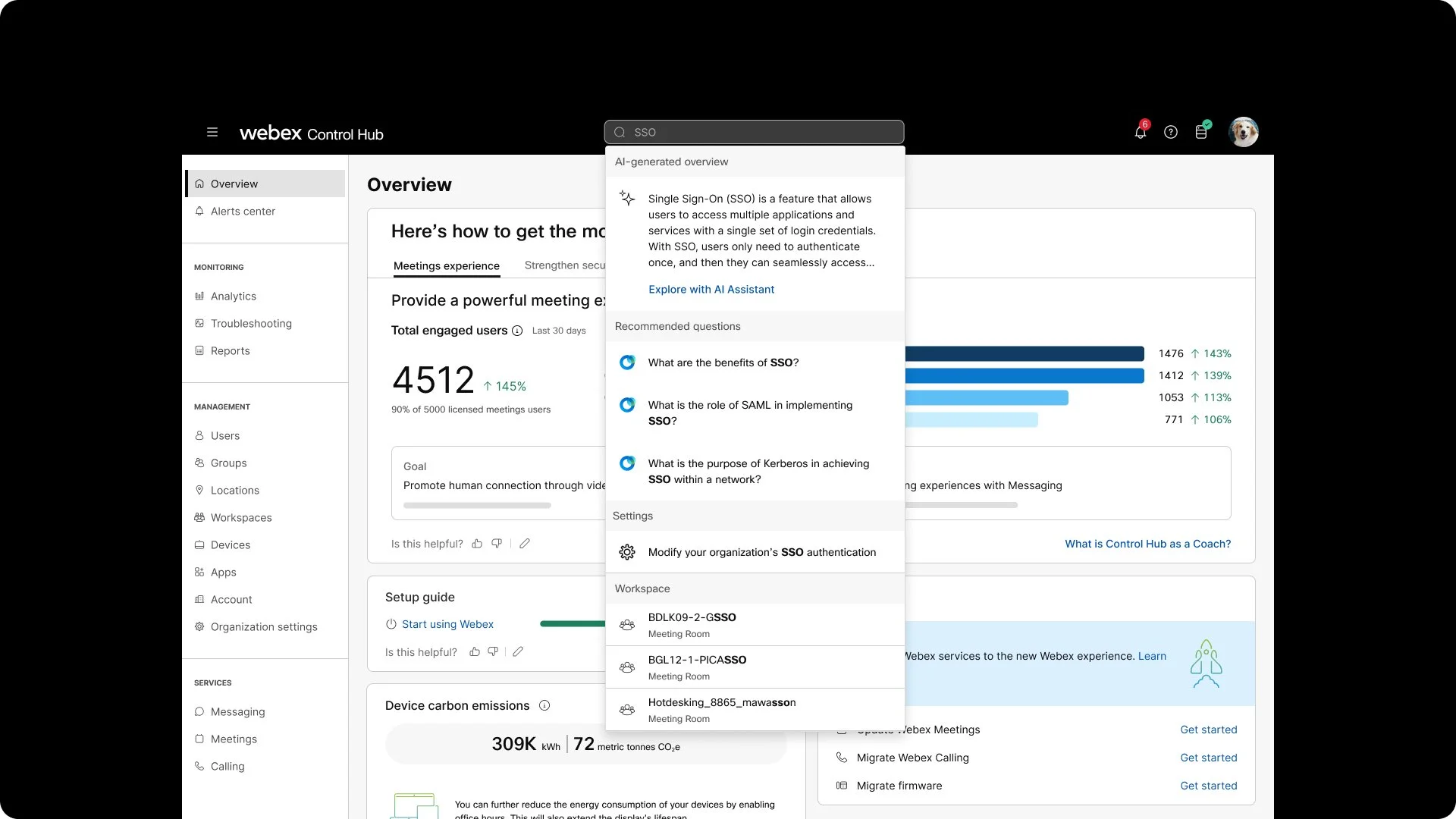Viewport: 1456px width, 819px height.
Task: Thumbs up the coach card helpfulness
Action: coord(477,544)
